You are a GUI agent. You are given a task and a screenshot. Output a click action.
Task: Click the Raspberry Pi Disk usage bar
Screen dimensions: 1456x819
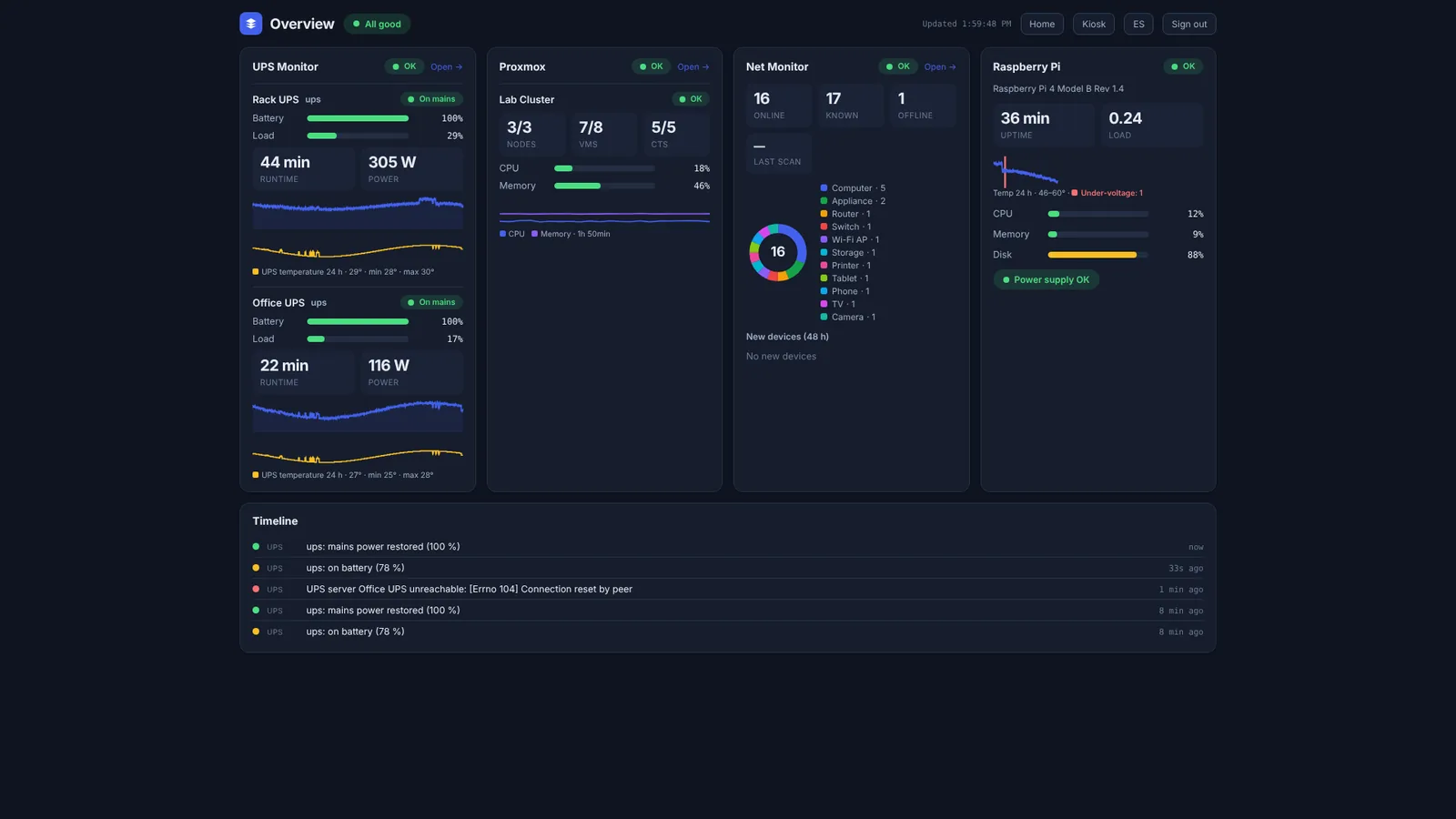click(x=1097, y=255)
